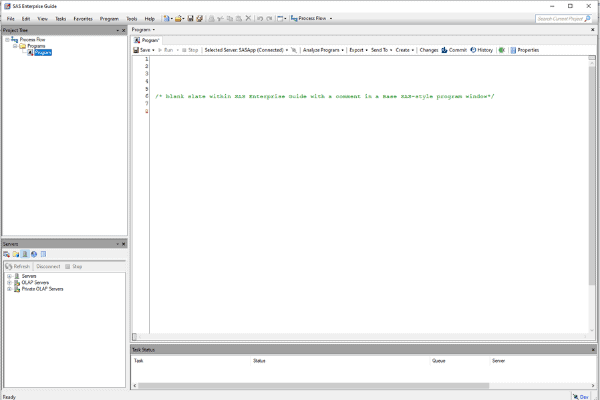Open the Program breadcrumb dropdown above the tab

(154, 30)
